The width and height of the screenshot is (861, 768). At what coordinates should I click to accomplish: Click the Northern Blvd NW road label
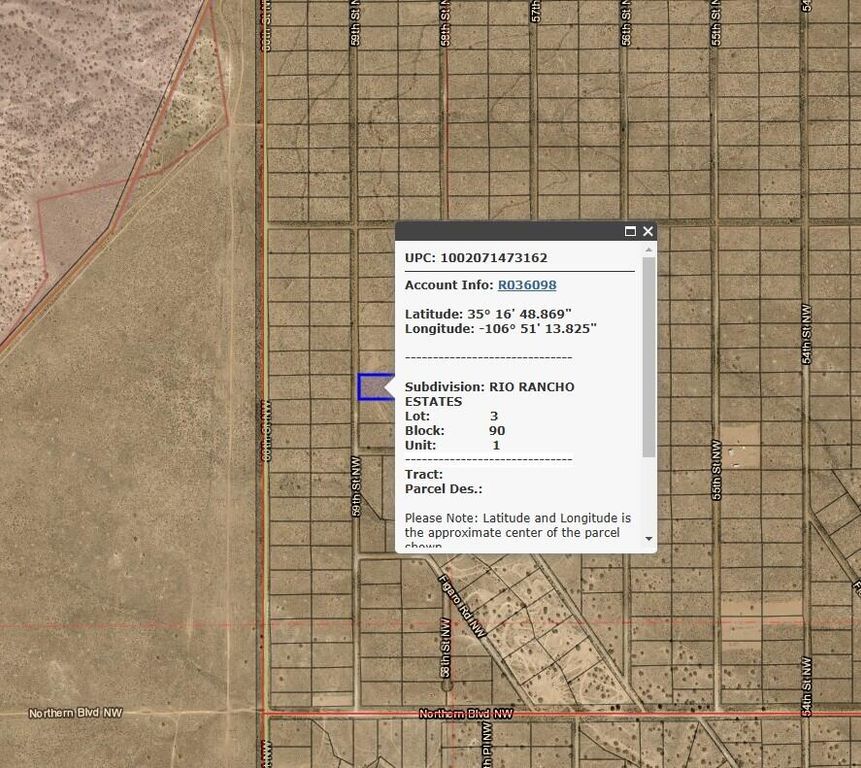coord(466,714)
